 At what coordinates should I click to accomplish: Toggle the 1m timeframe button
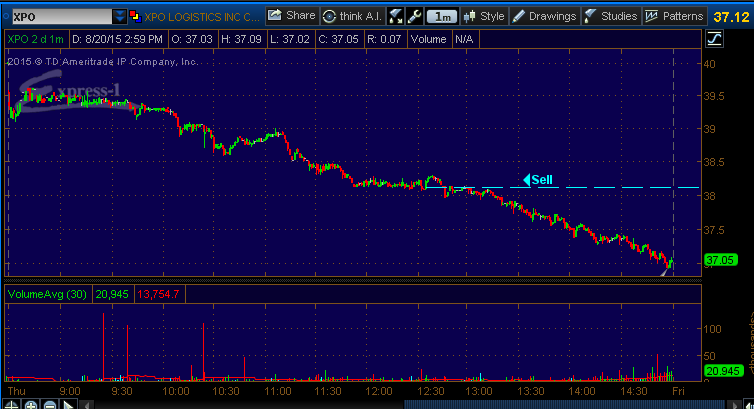[x=441, y=16]
